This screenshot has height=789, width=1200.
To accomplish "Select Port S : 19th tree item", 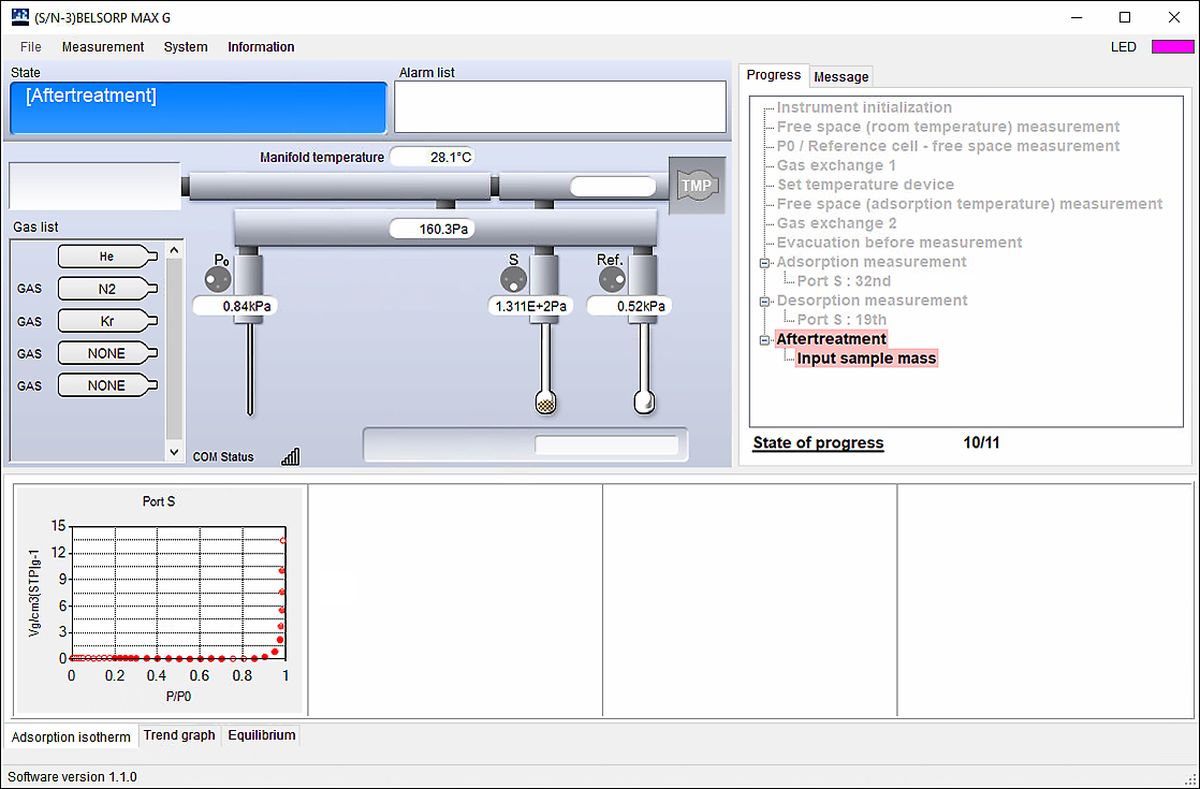I will pos(842,320).
